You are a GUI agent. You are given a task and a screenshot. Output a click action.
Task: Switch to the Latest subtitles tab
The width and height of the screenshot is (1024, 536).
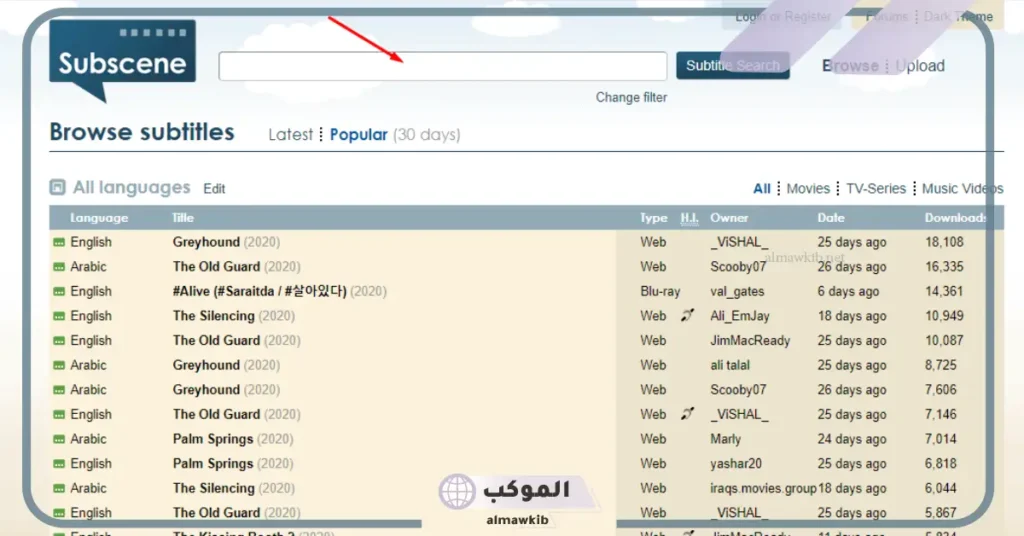click(290, 135)
